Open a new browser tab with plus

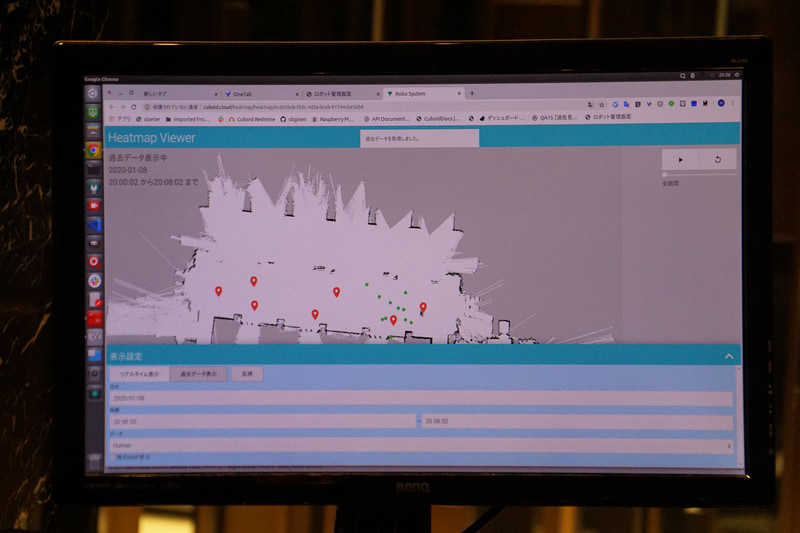click(x=472, y=93)
